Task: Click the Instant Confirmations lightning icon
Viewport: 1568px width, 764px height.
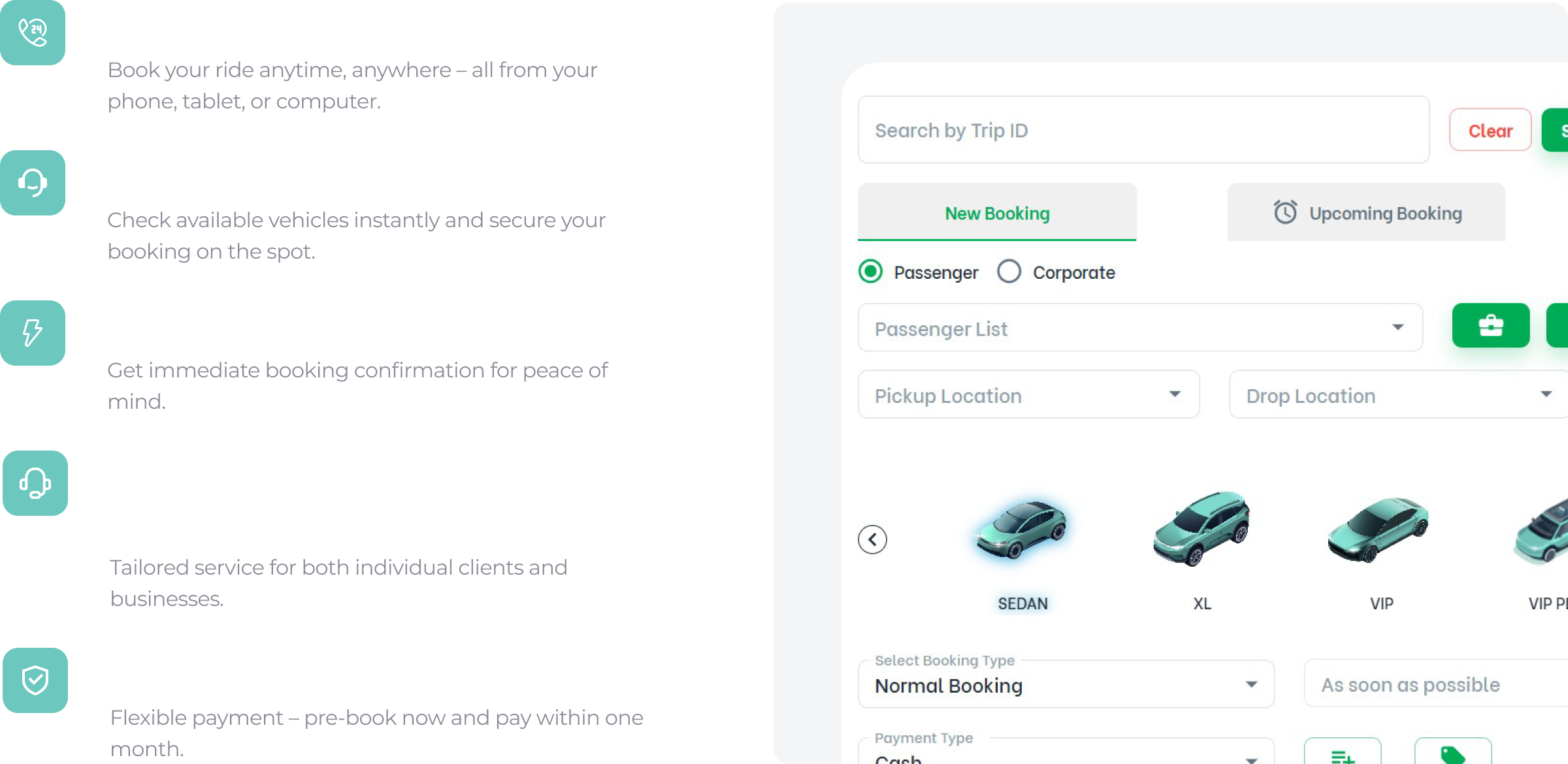Action: point(33,332)
